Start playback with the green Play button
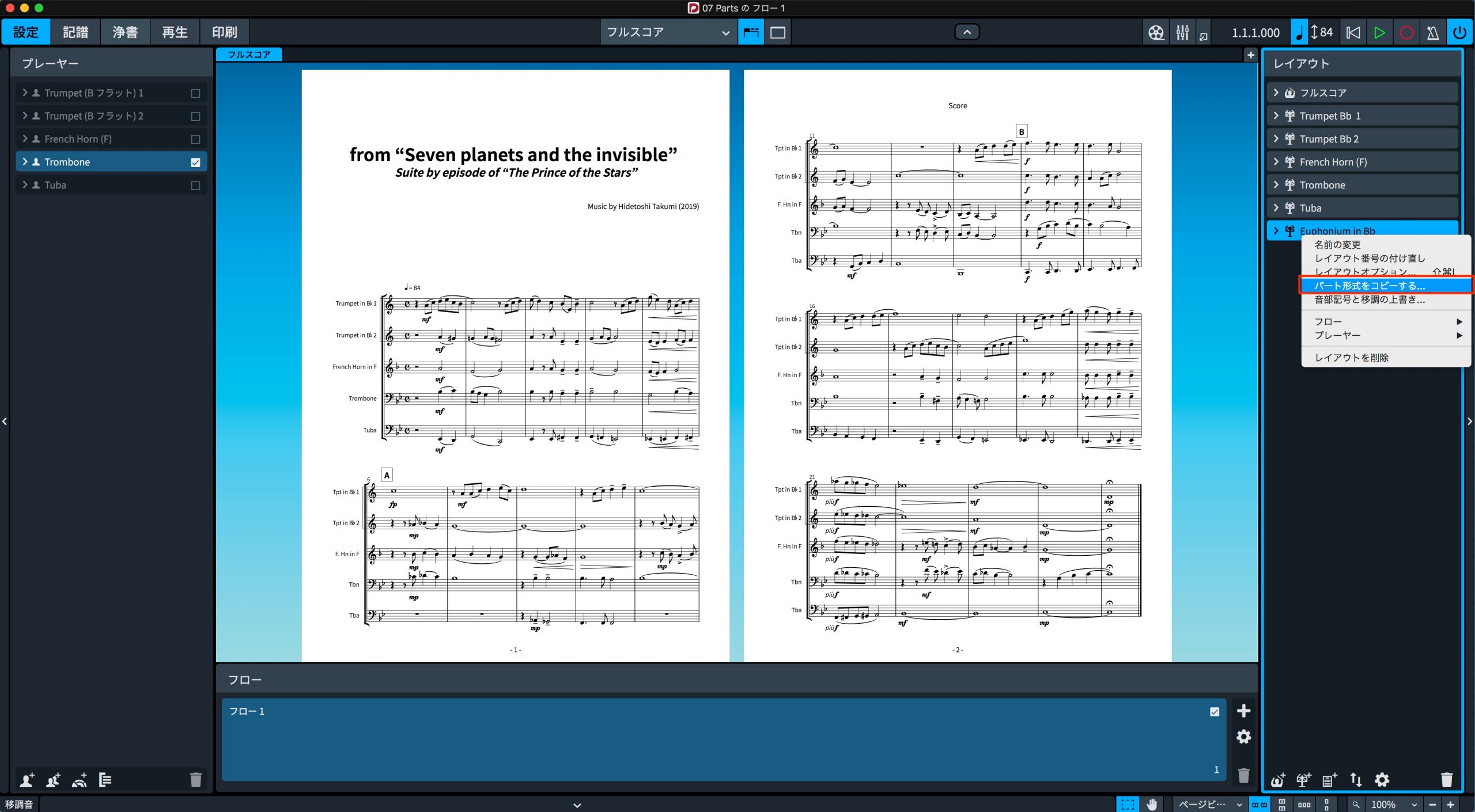This screenshot has height=812, width=1475. [1379, 32]
